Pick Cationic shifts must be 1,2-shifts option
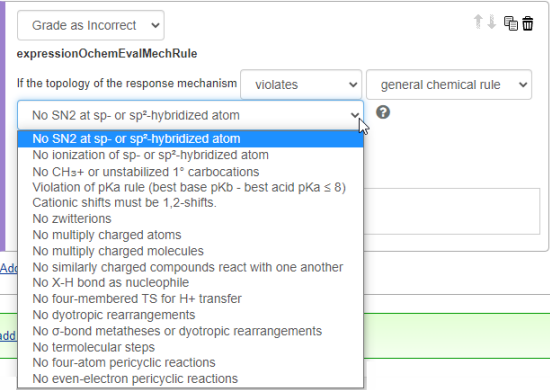Screen dimensions: 550x390 (x=190, y=203)
